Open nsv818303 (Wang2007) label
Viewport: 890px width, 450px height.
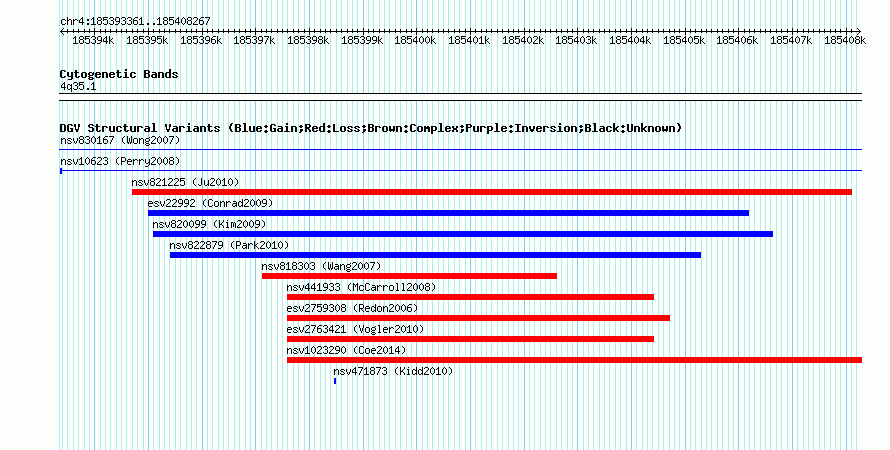click(x=321, y=266)
